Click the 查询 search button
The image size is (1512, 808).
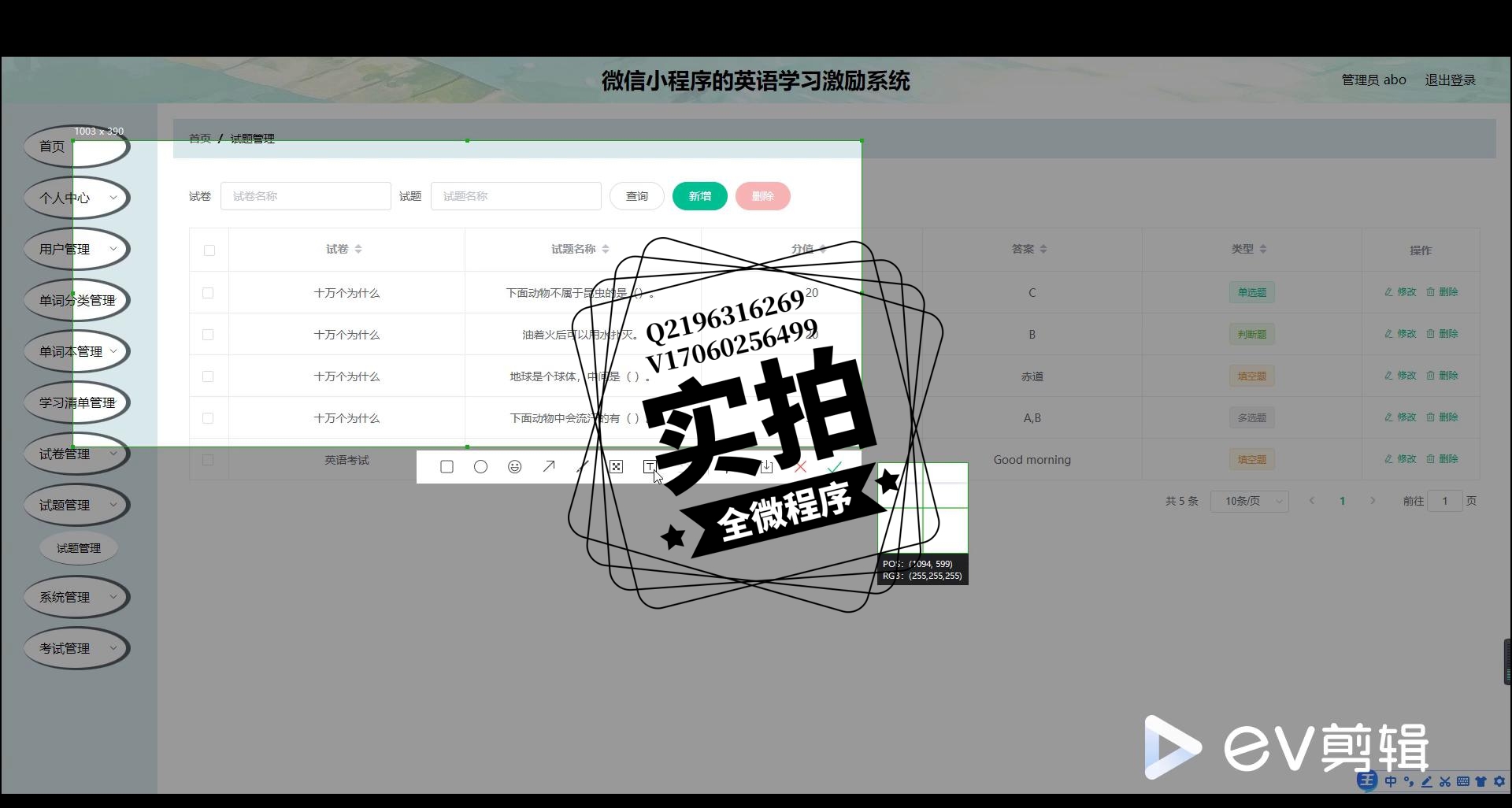pos(637,196)
